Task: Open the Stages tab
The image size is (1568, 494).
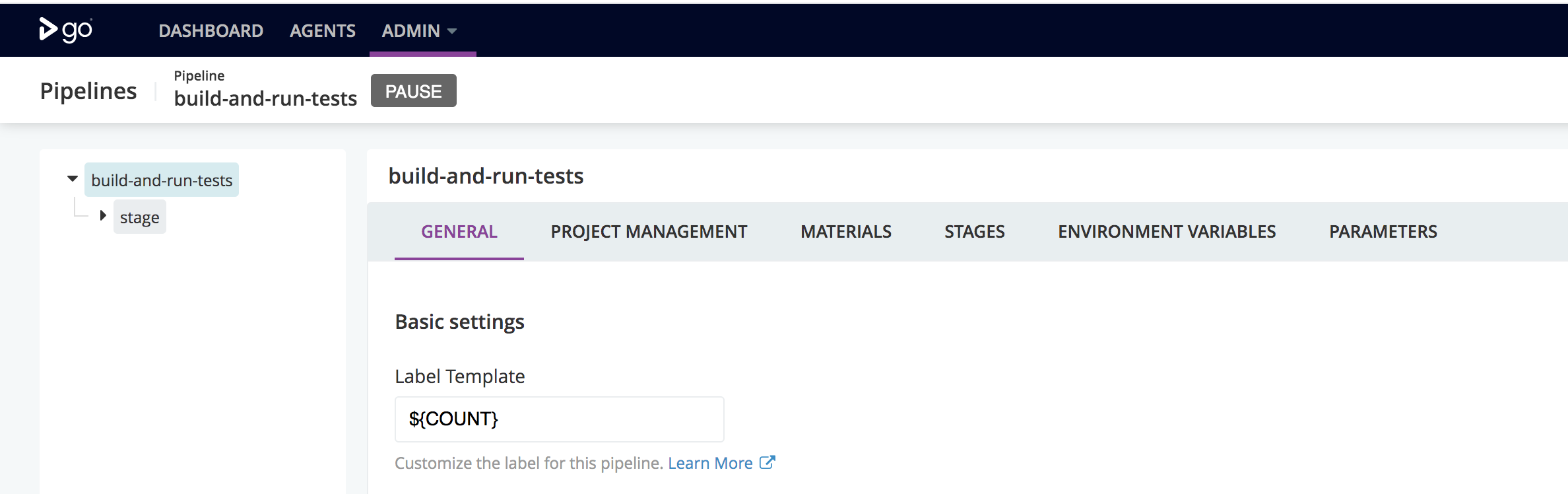Action: click(x=974, y=232)
